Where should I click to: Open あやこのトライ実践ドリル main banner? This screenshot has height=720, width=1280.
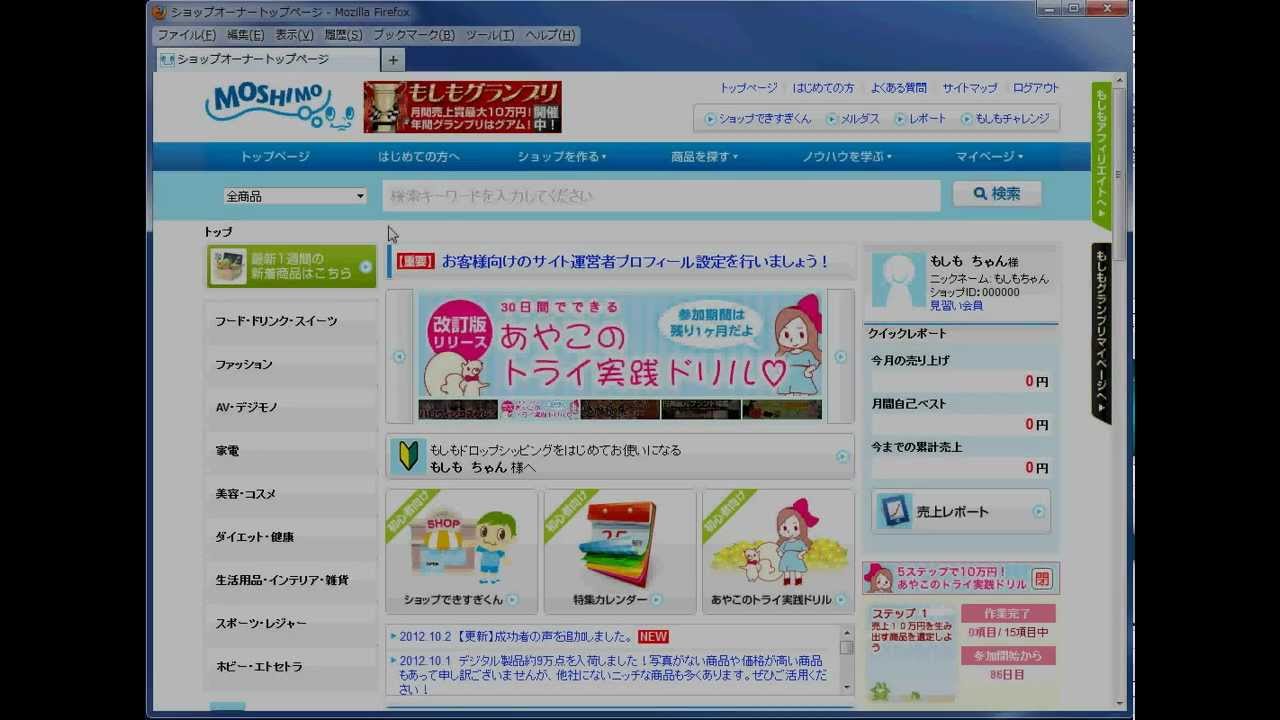tap(620, 345)
